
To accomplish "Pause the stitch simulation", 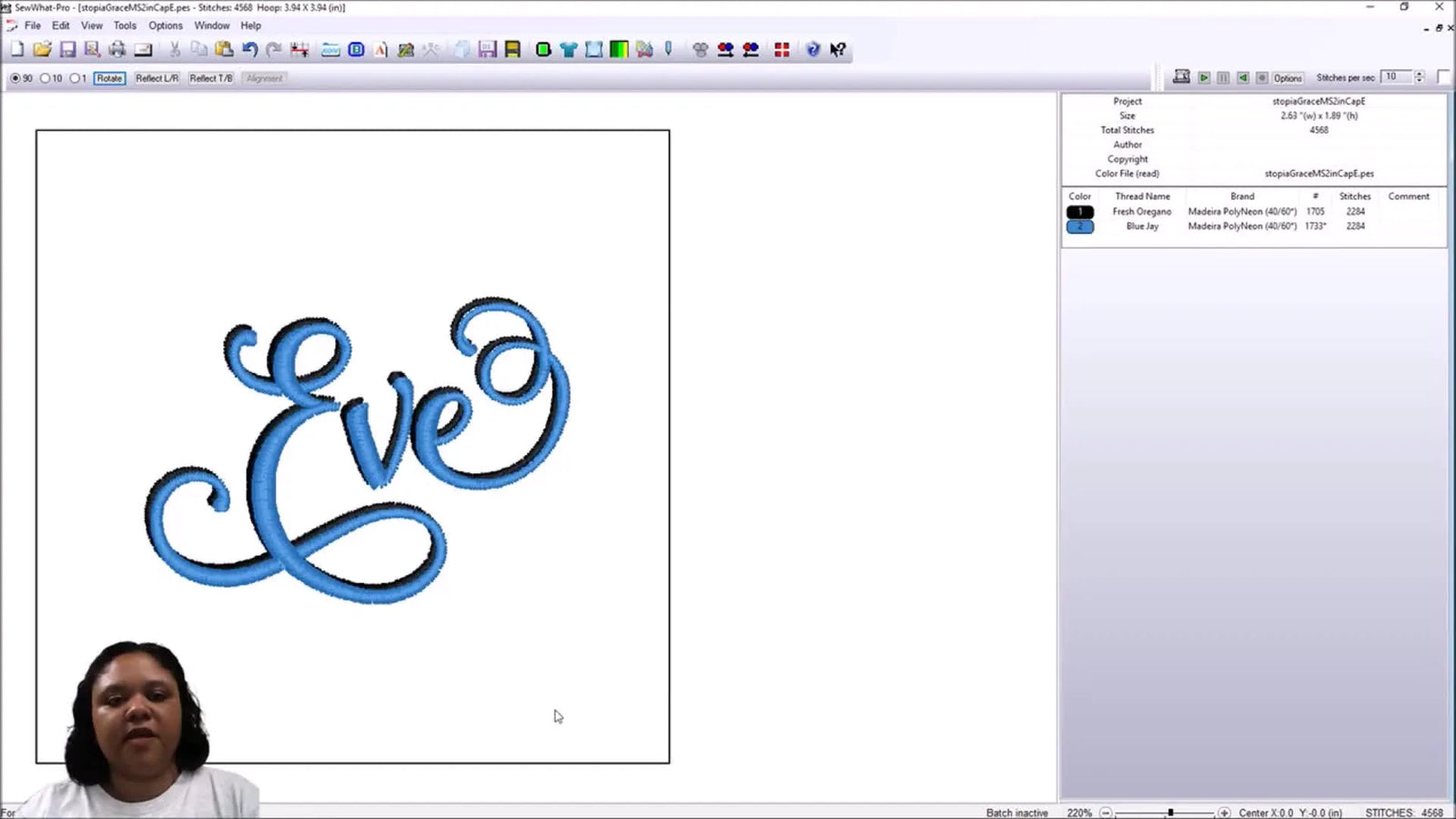I will click(1223, 77).
